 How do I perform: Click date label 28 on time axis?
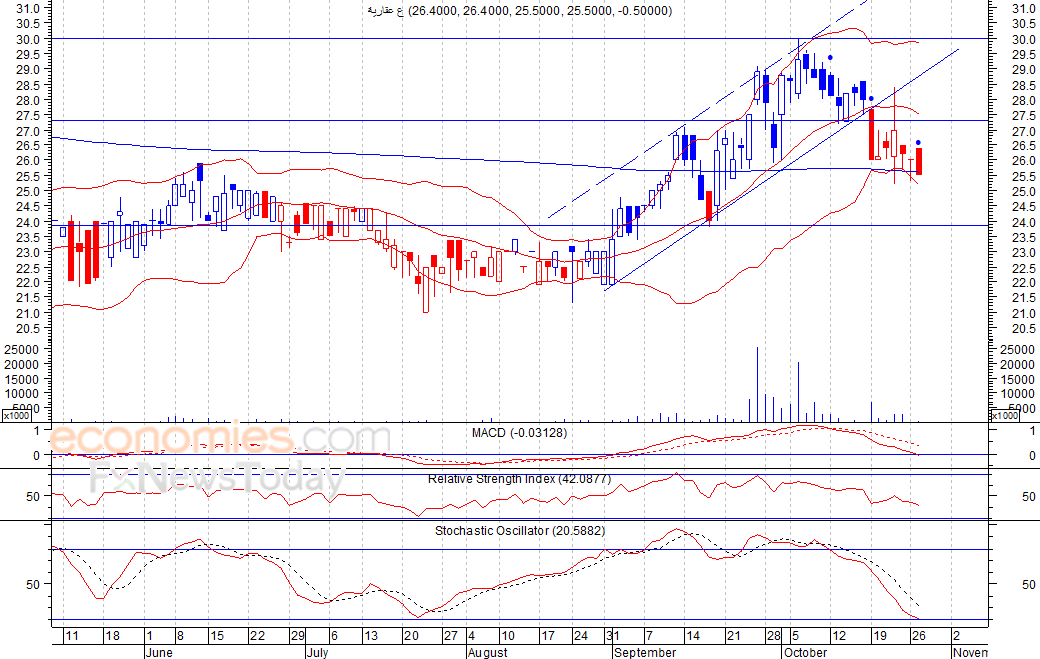[774, 636]
